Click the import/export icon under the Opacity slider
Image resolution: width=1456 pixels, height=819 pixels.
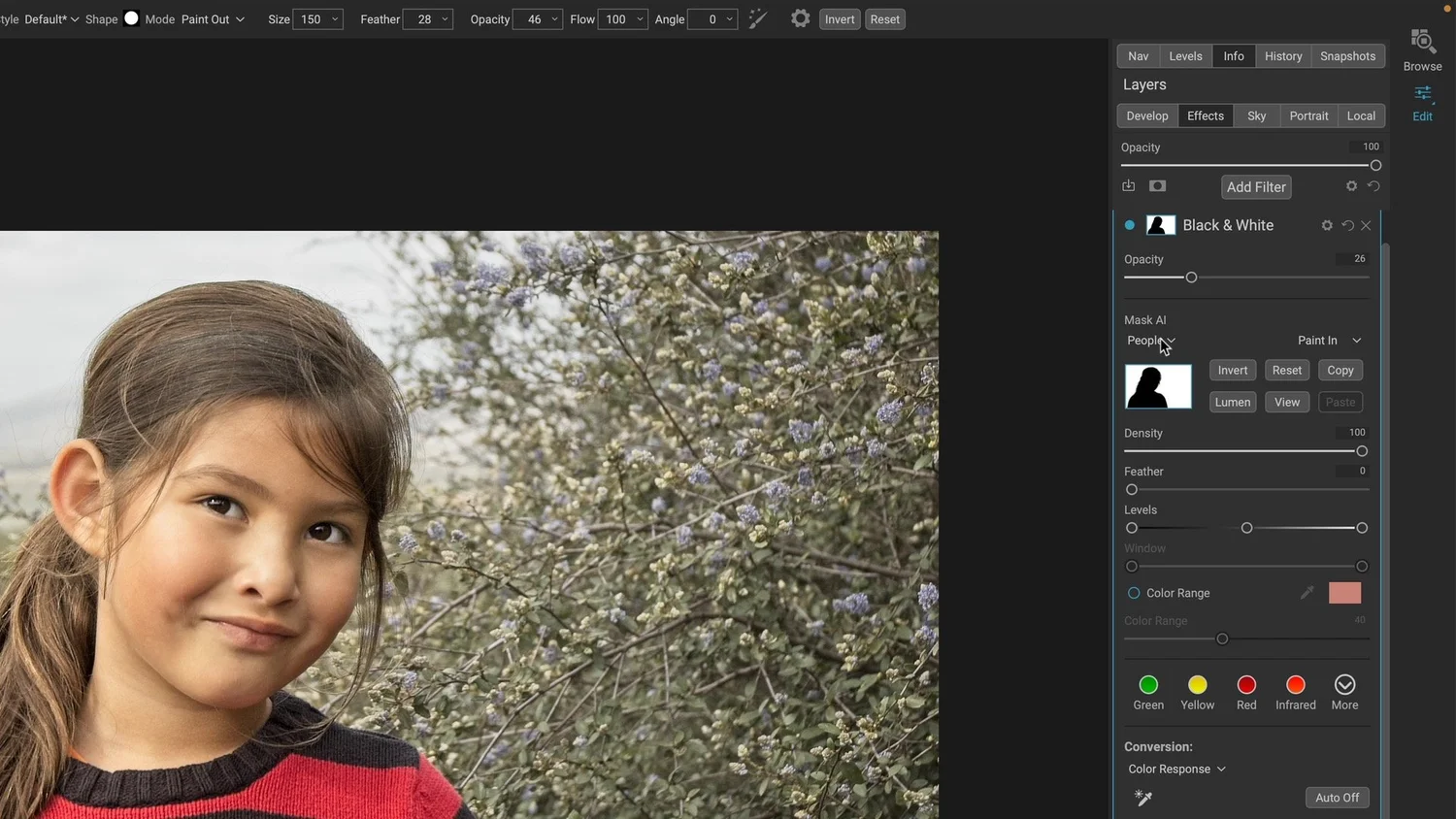coord(1129,185)
